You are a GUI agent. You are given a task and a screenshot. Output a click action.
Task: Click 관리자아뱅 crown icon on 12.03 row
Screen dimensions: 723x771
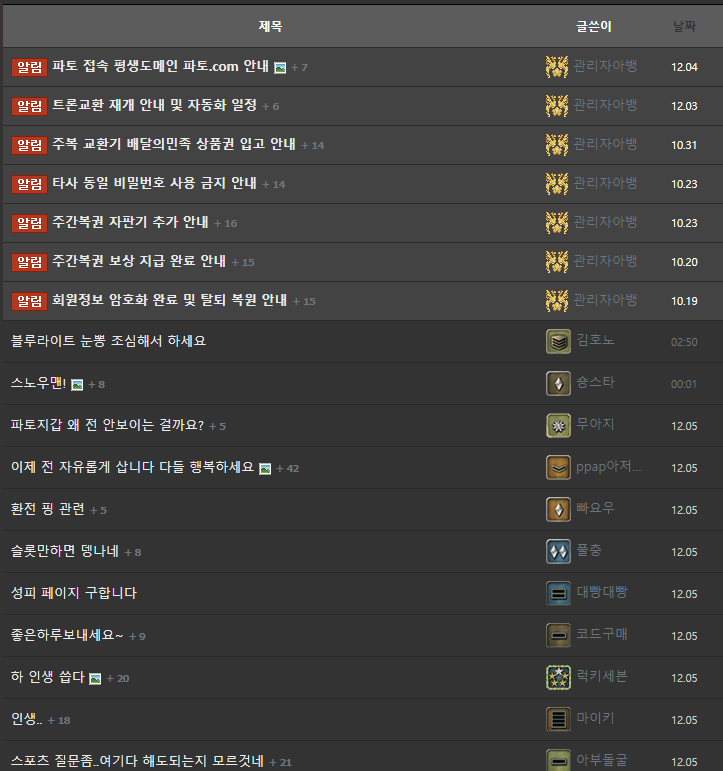click(x=557, y=105)
